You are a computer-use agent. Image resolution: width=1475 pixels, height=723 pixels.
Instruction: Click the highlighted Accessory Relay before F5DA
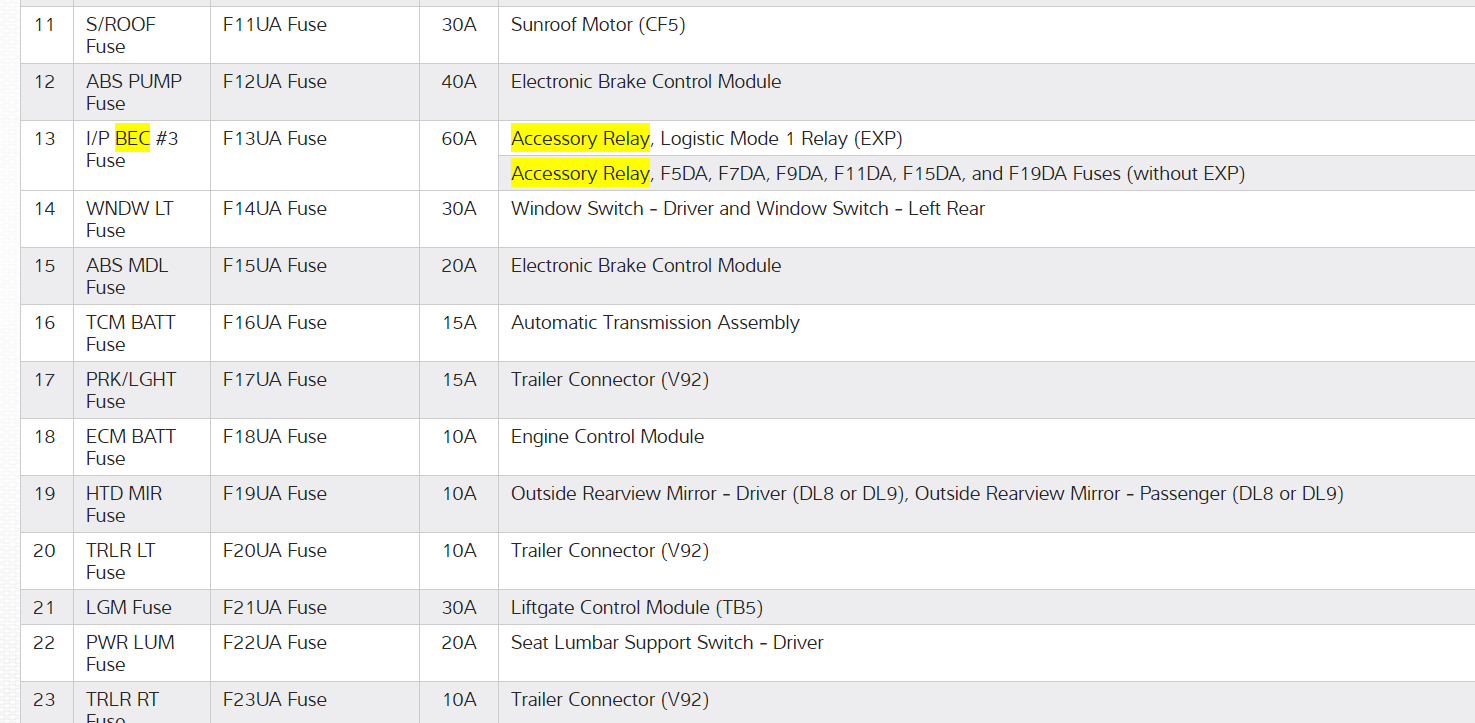tap(580, 174)
